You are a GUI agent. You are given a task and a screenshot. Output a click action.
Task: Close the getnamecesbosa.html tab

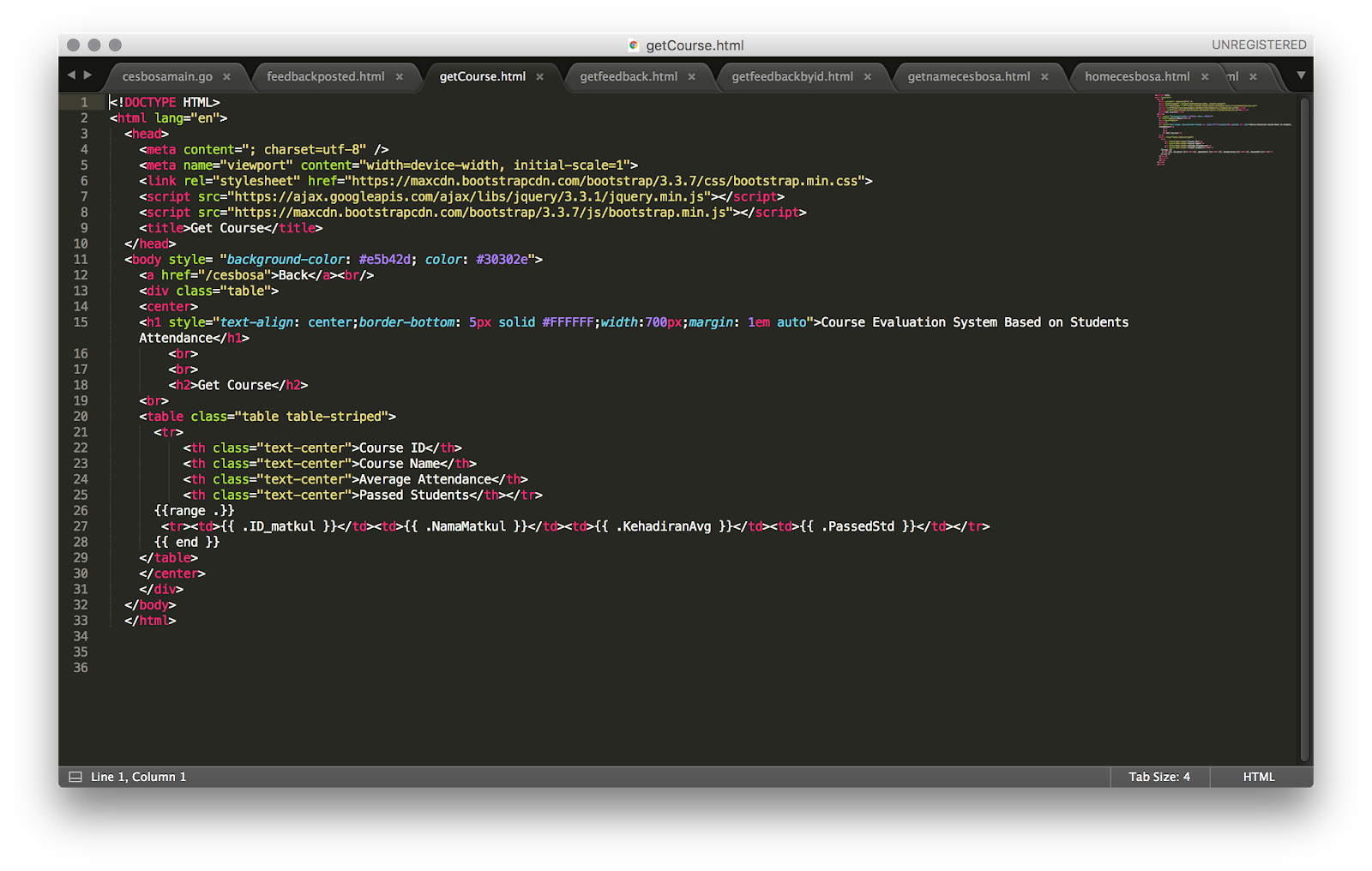click(x=1045, y=76)
